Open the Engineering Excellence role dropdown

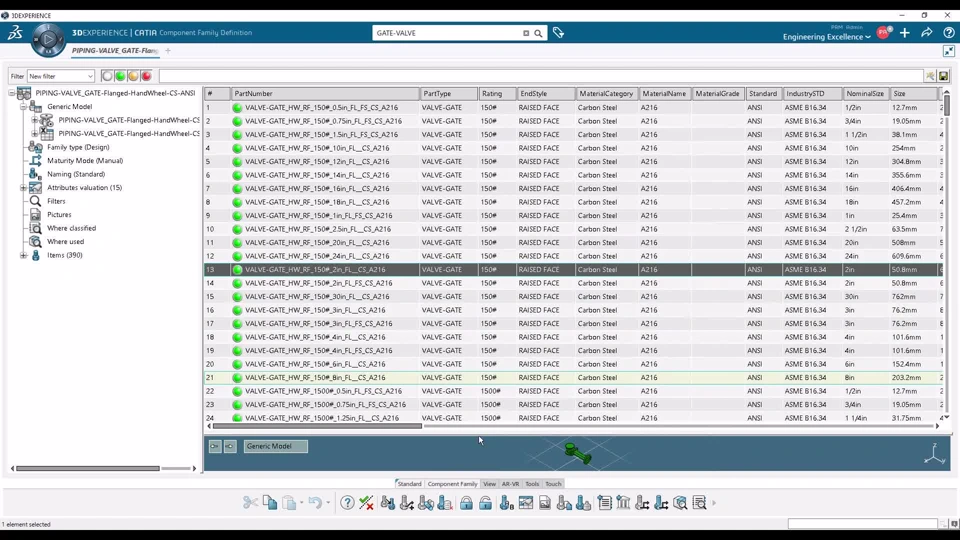tap(827, 37)
